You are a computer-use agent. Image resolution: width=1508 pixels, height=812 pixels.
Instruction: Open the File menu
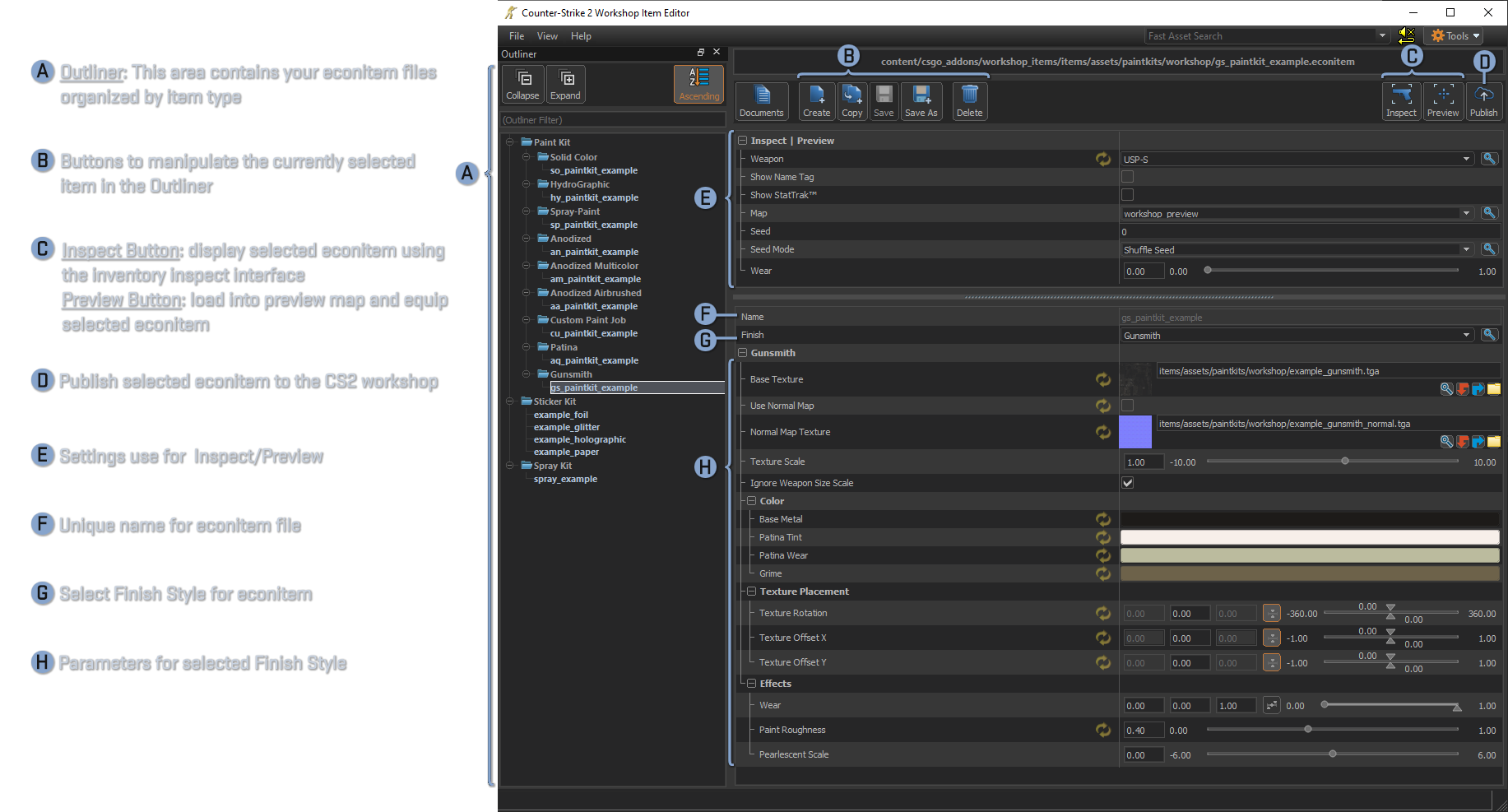(x=516, y=36)
